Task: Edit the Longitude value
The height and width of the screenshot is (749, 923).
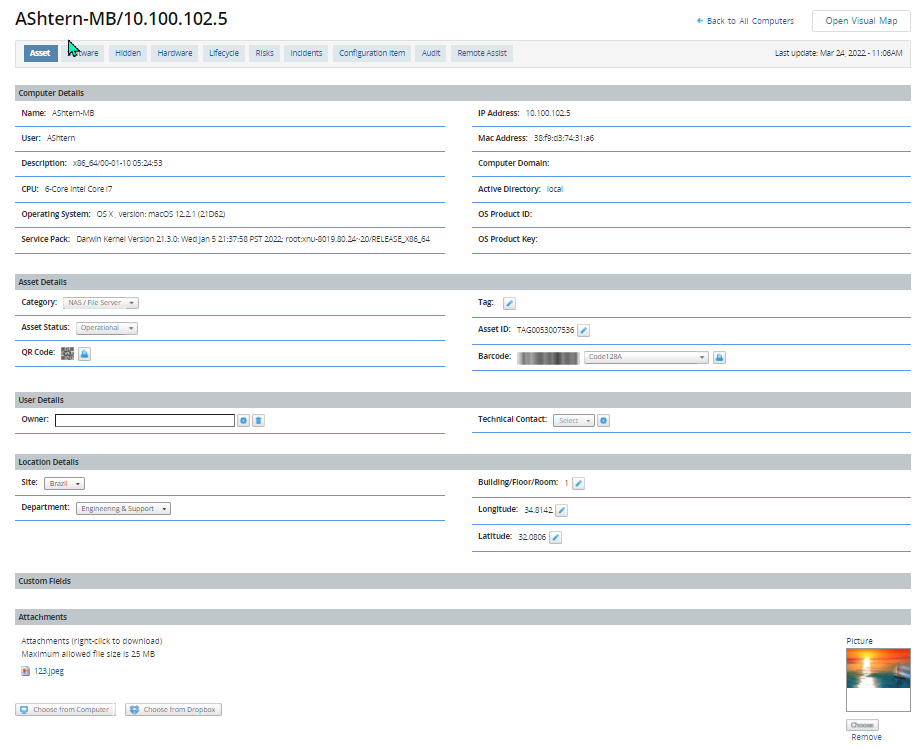Action: pos(561,510)
